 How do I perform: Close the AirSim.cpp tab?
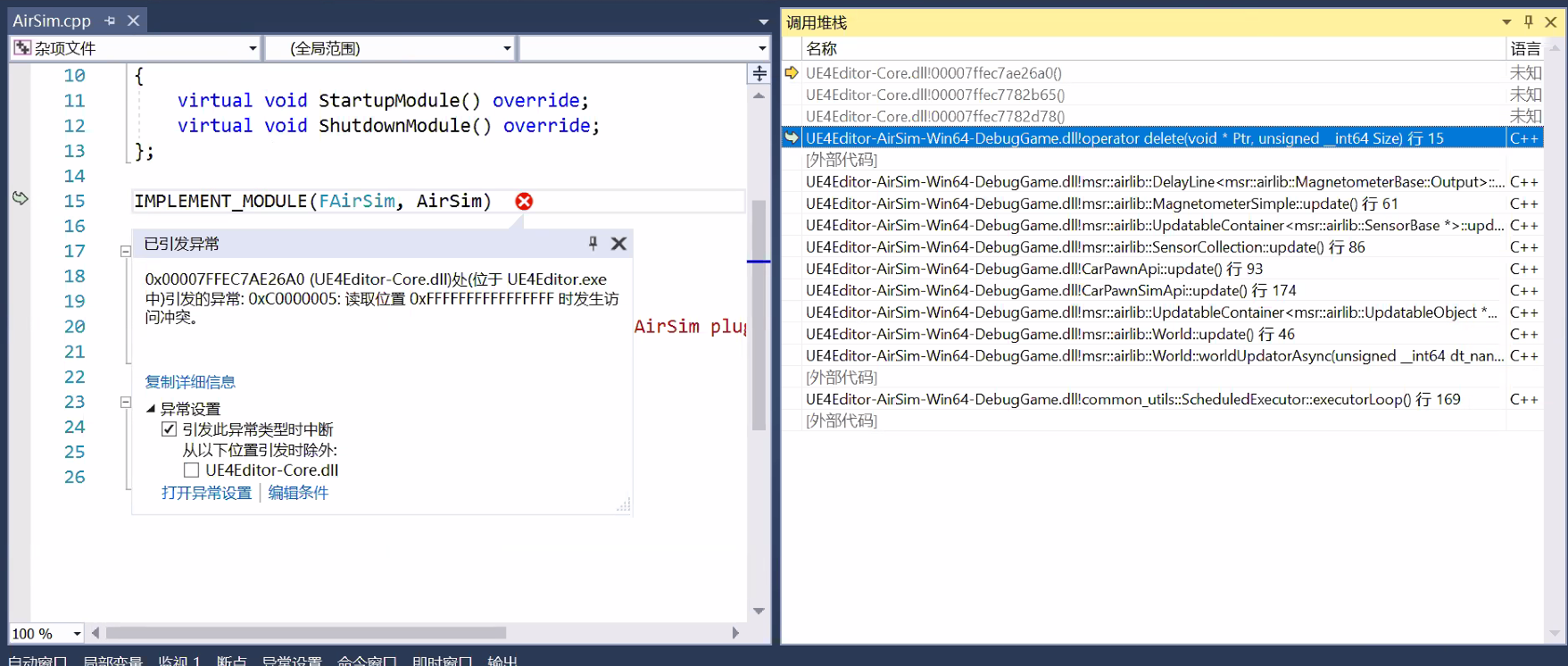pyautogui.click(x=133, y=21)
